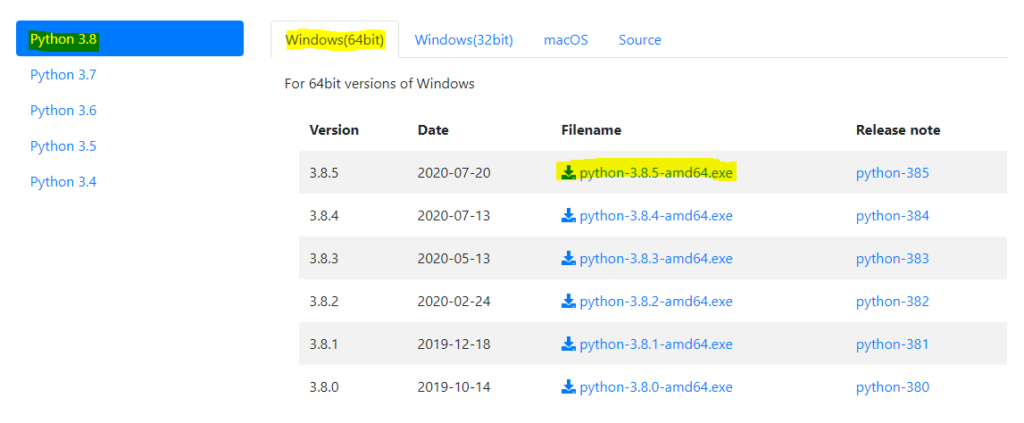The image size is (1024, 423).
Task: Click download icon beside python-3.8.3-amd64.exe
Action: tap(568, 258)
